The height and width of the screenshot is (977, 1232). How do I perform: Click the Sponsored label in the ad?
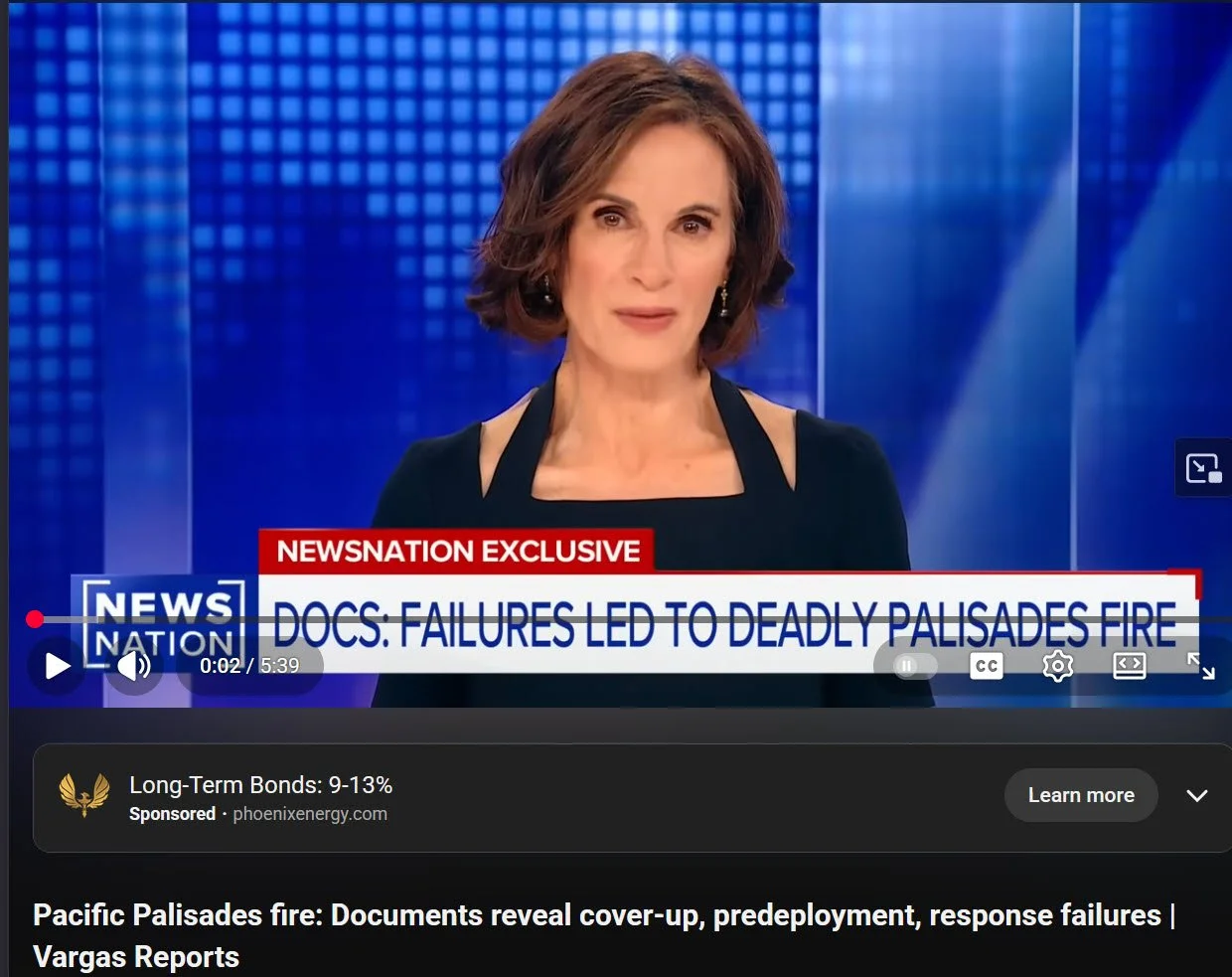pyautogui.click(x=172, y=814)
